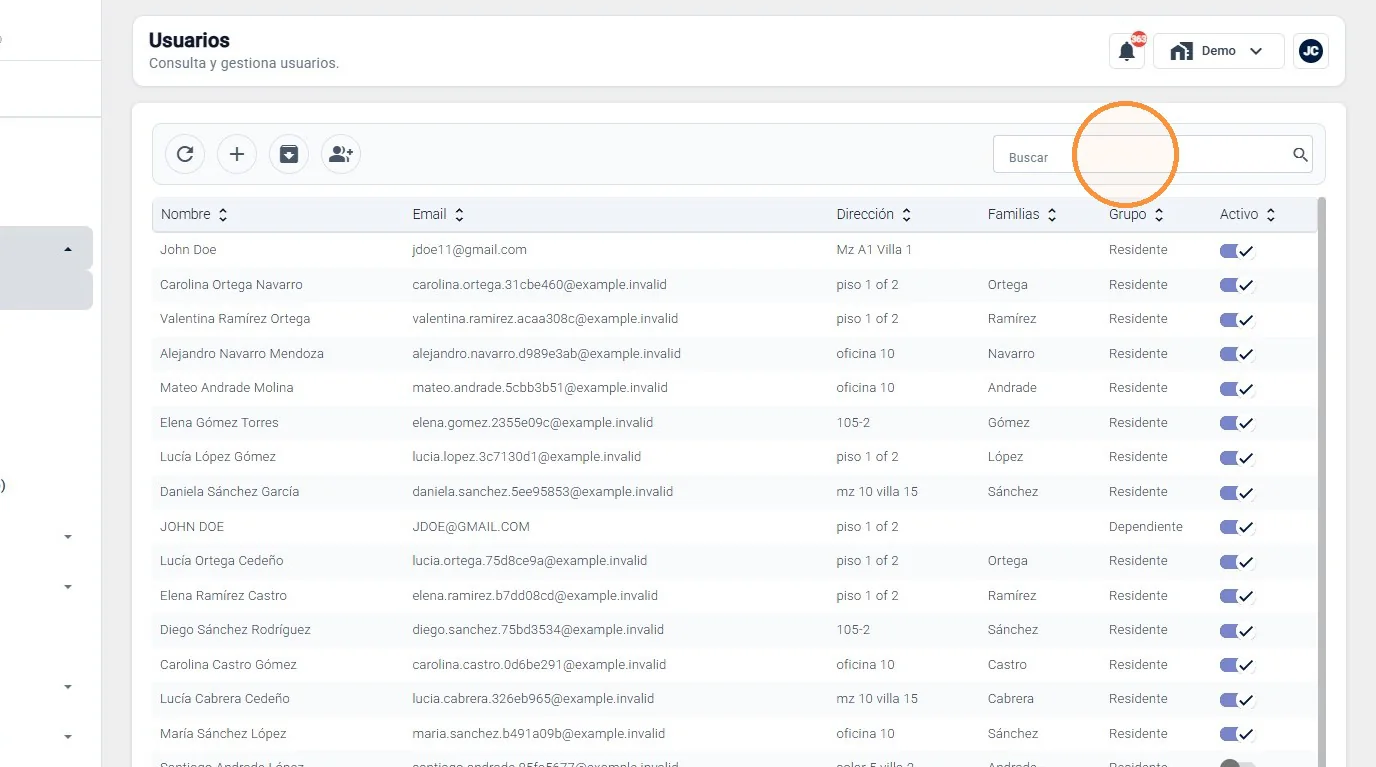Select email carolina.castro.0d6be291@example.invalid
The width and height of the screenshot is (1376, 767).
click(x=539, y=665)
